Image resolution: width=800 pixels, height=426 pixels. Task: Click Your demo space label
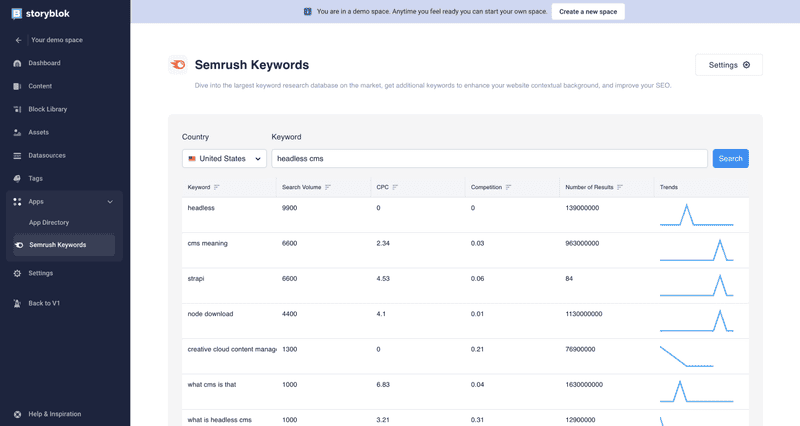tap(57, 40)
